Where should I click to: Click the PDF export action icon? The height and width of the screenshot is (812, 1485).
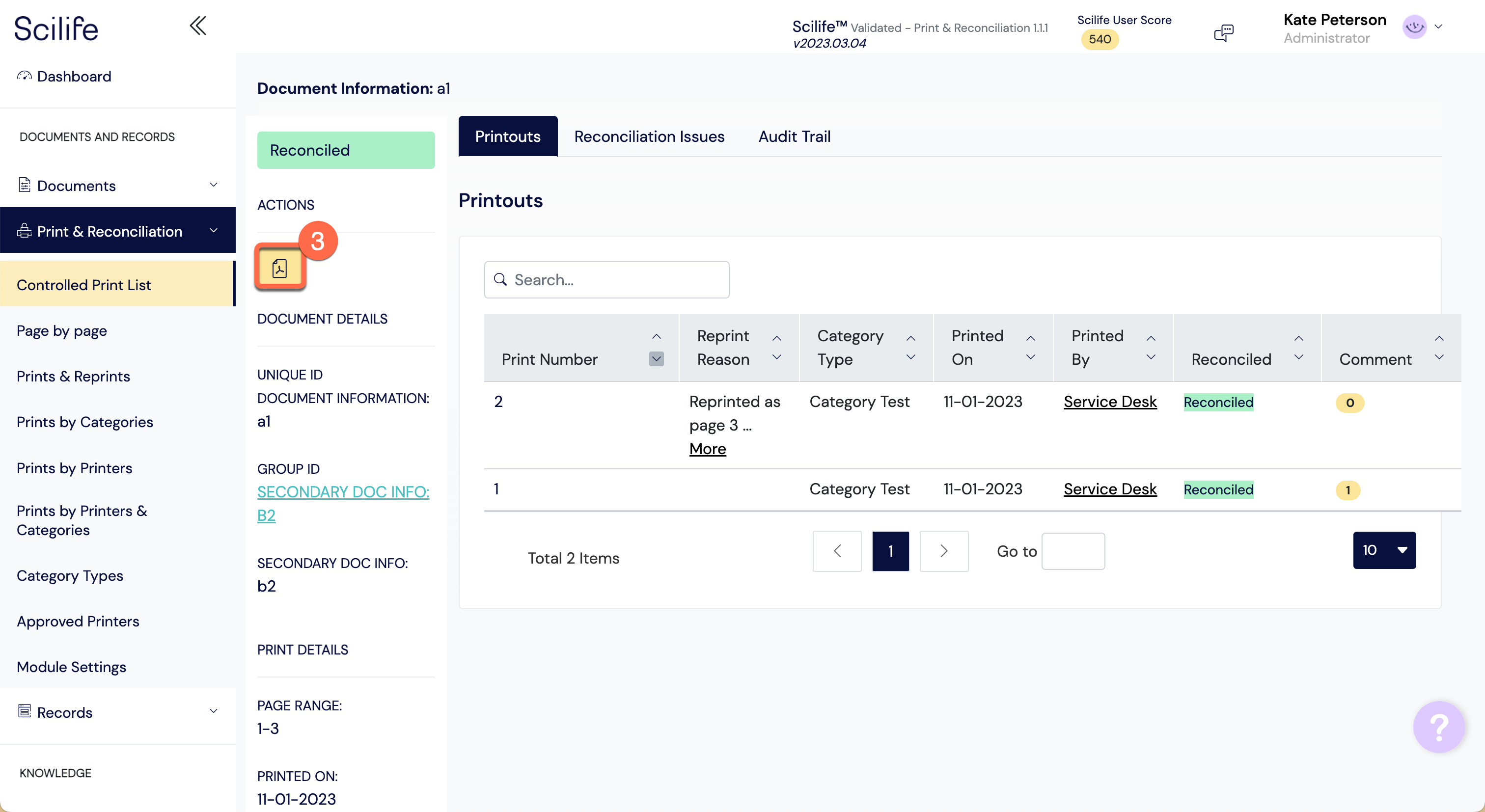(x=279, y=268)
